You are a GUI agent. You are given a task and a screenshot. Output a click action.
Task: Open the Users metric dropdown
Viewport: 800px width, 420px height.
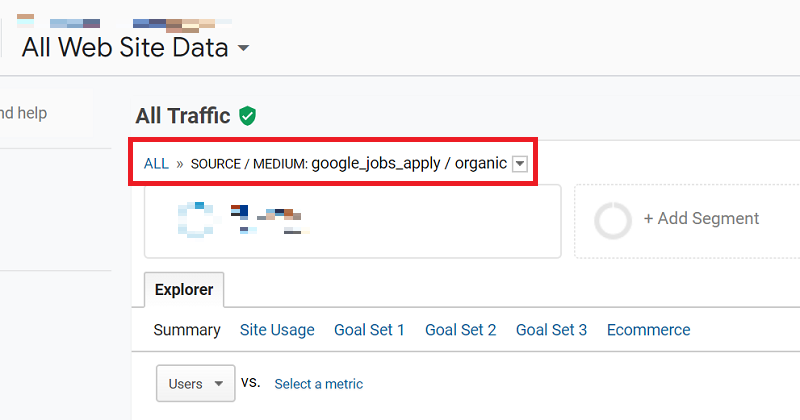point(195,383)
